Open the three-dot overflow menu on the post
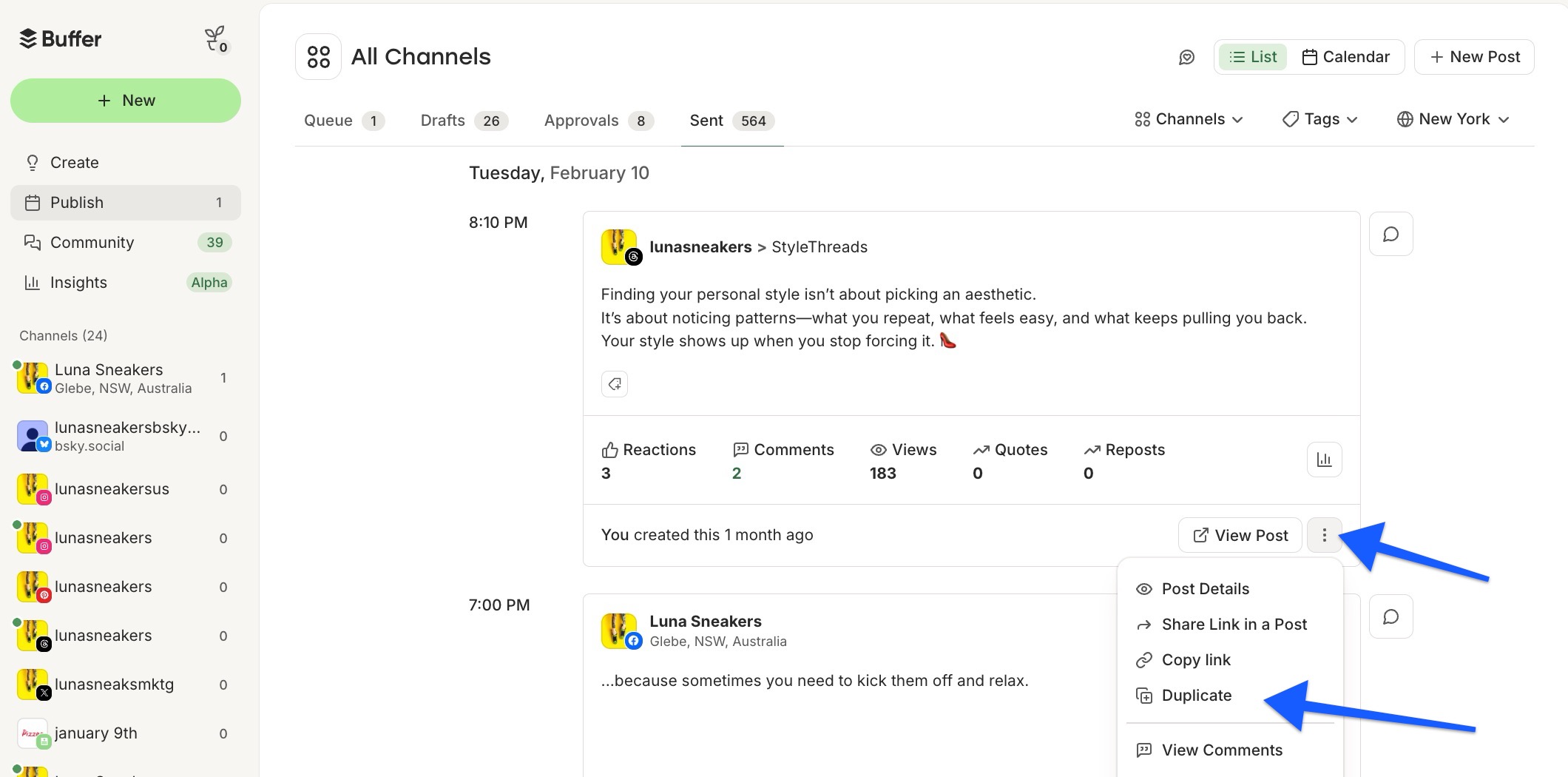This screenshot has width=1568, height=777. 1324,535
